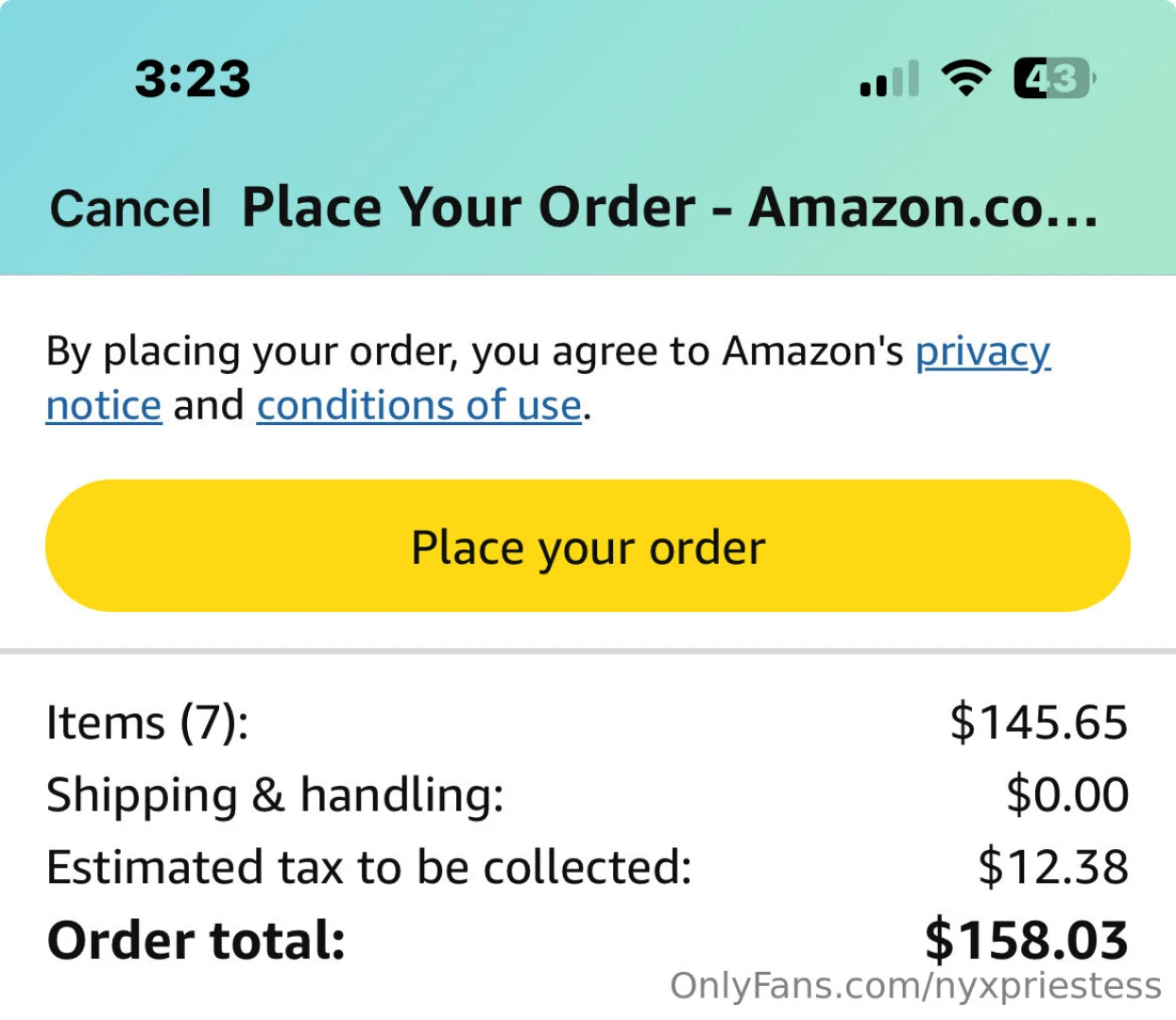The width and height of the screenshot is (1176, 1020).
Task: Tap the cellular signal strength icon
Action: click(x=889, y=78)
